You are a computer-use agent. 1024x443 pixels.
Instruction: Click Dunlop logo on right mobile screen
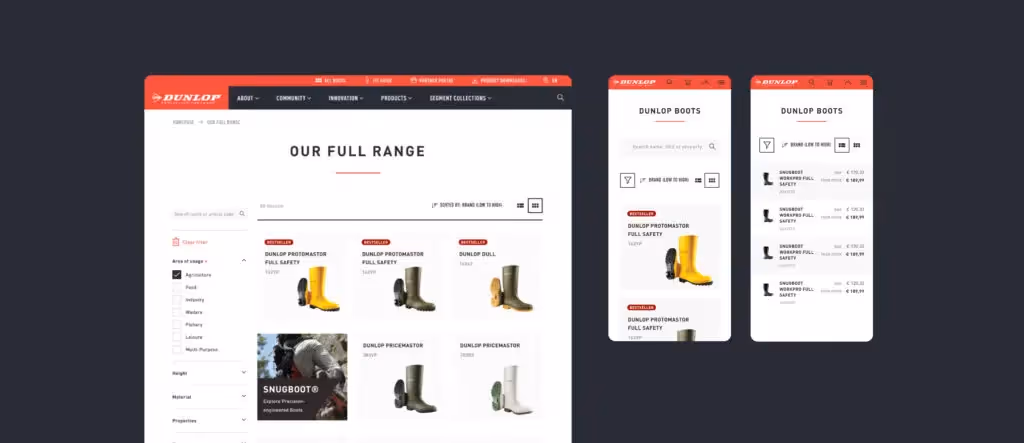pyautogui.click(x=776, y=82)
